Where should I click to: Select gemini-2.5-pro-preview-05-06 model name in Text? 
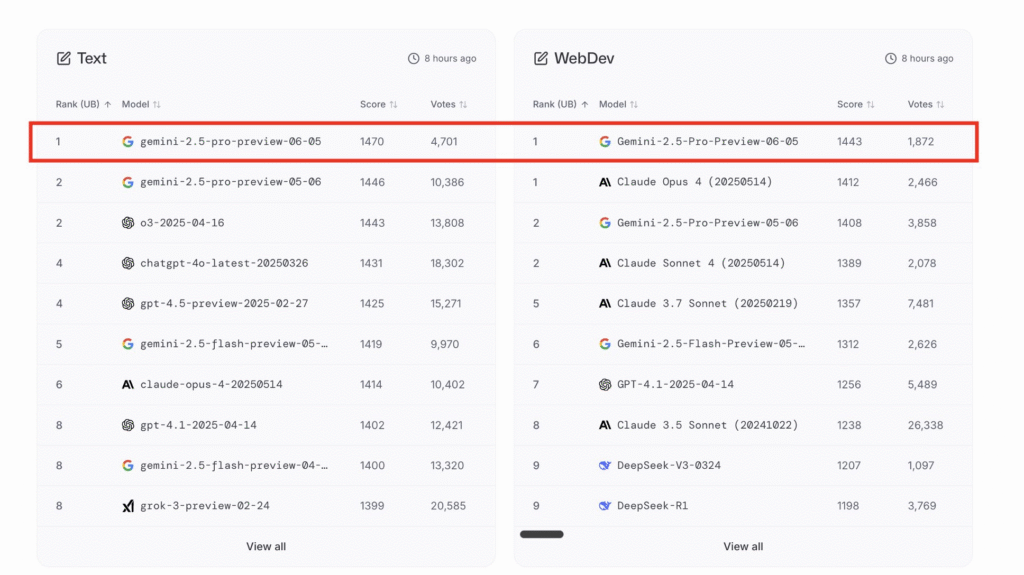[231, 182]
